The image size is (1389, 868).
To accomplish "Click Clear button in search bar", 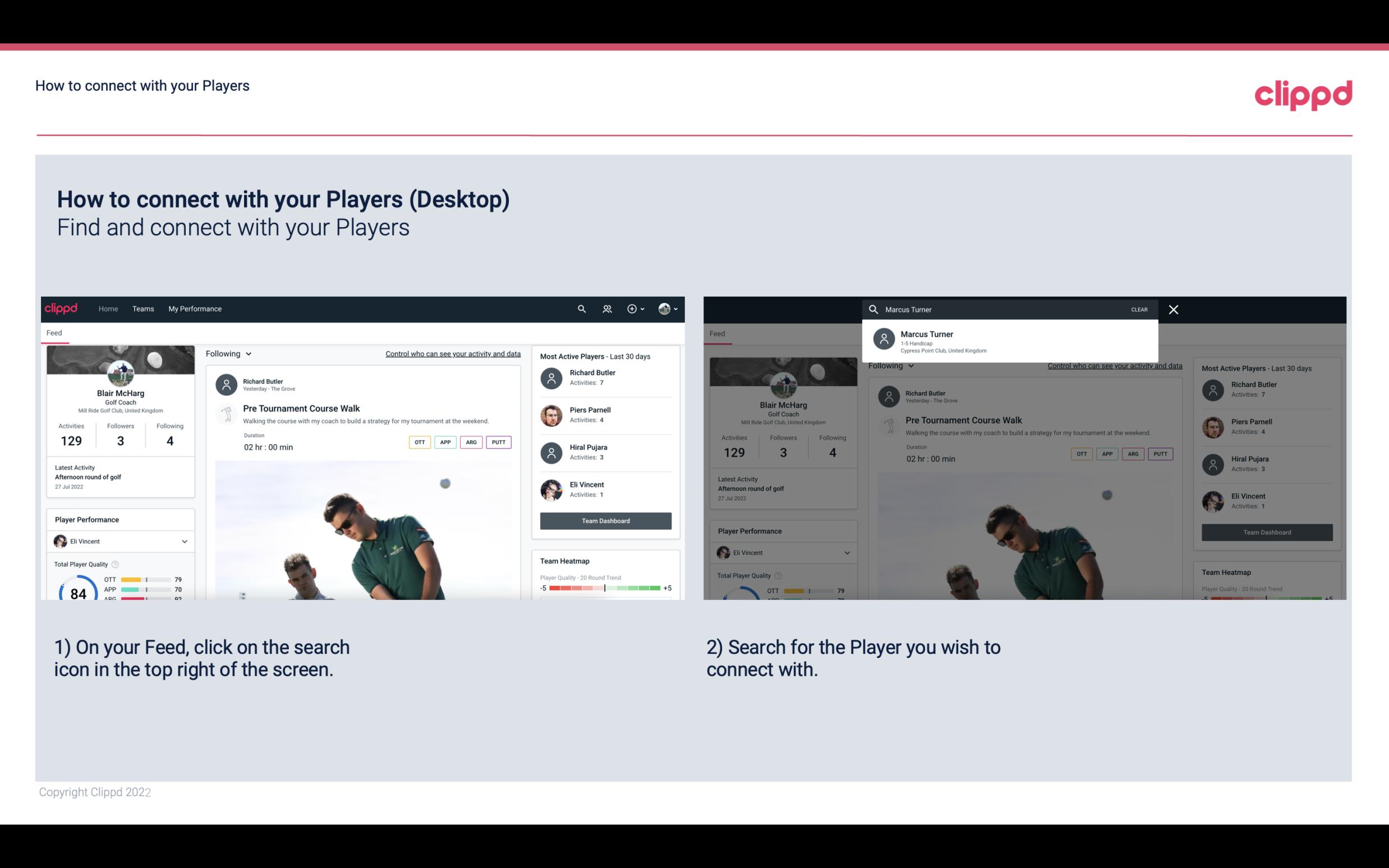I will click(1140, 309).
